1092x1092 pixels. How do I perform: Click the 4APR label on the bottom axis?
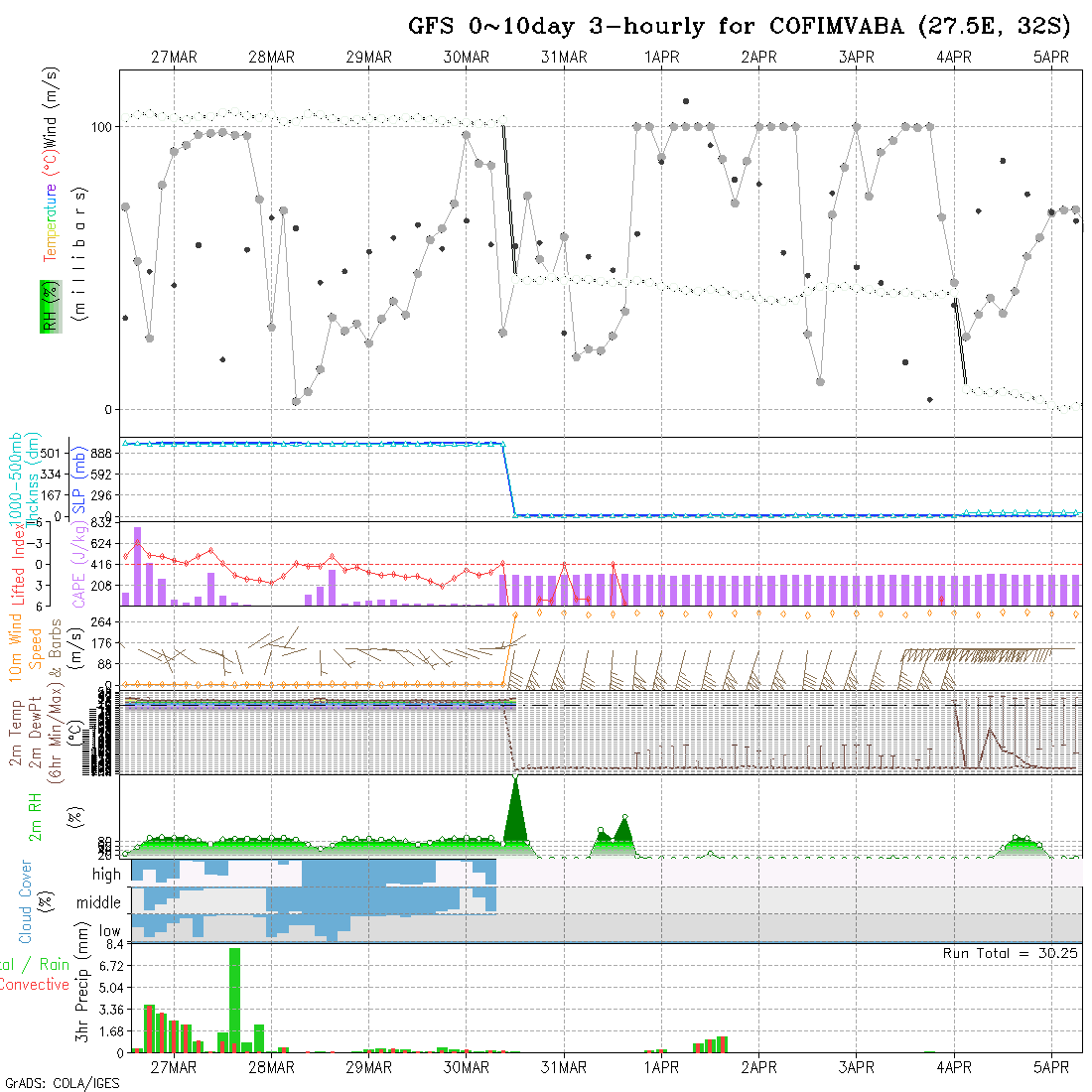pos(953,1068)
